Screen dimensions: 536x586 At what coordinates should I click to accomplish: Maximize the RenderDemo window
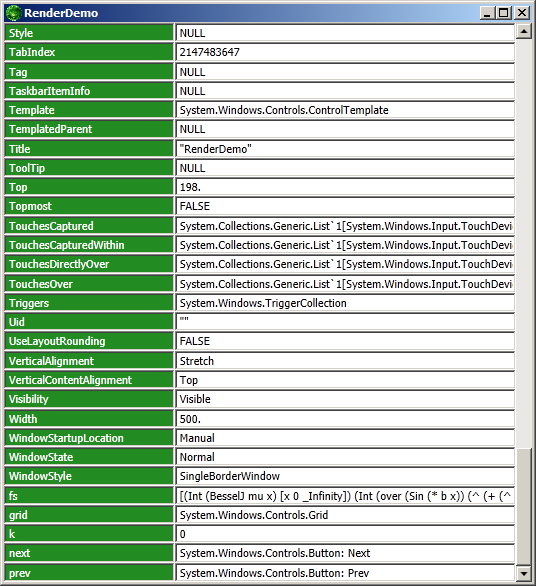[504, 13]
